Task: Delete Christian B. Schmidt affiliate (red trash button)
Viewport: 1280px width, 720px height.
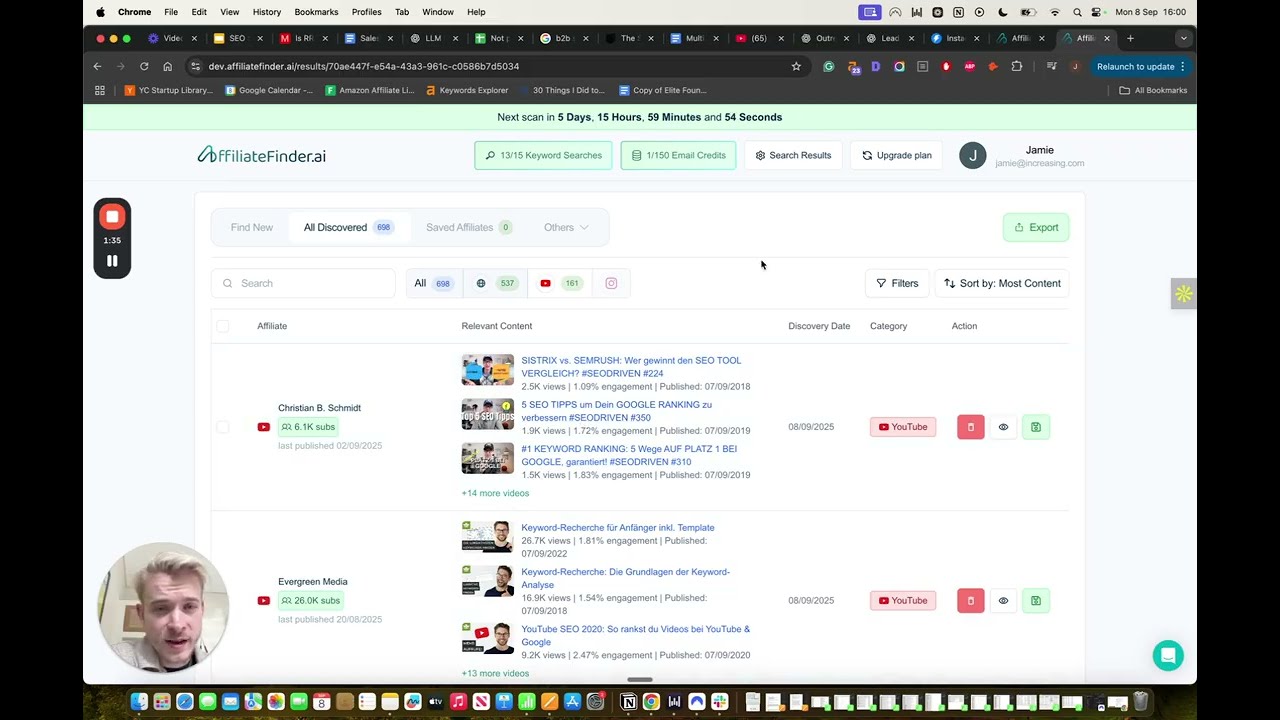Action: (970, 427)
